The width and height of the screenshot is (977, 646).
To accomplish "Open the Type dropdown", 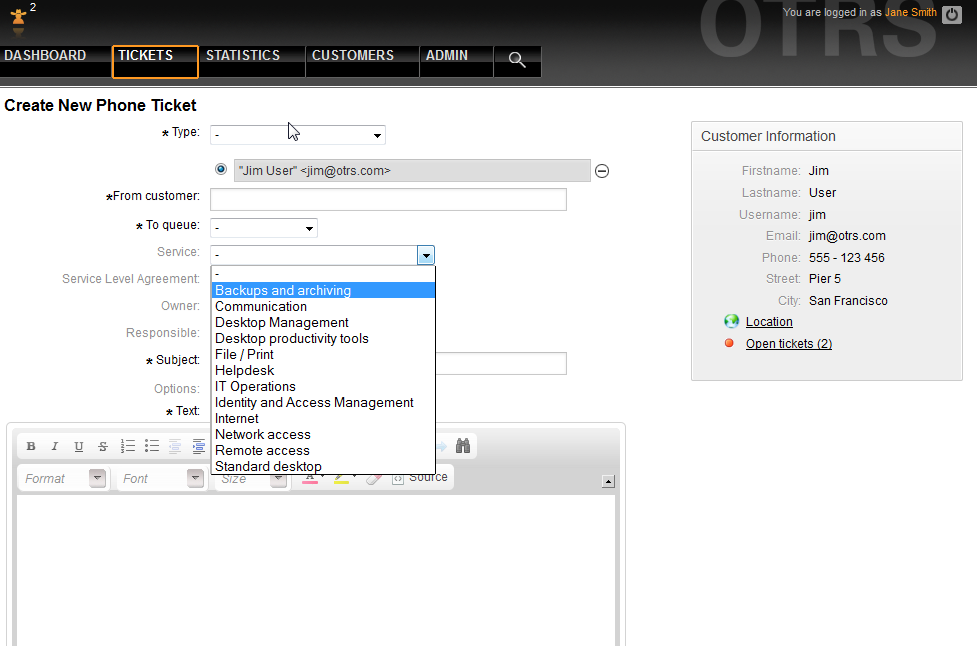I will pyautogui.click(x=298, y=135).
